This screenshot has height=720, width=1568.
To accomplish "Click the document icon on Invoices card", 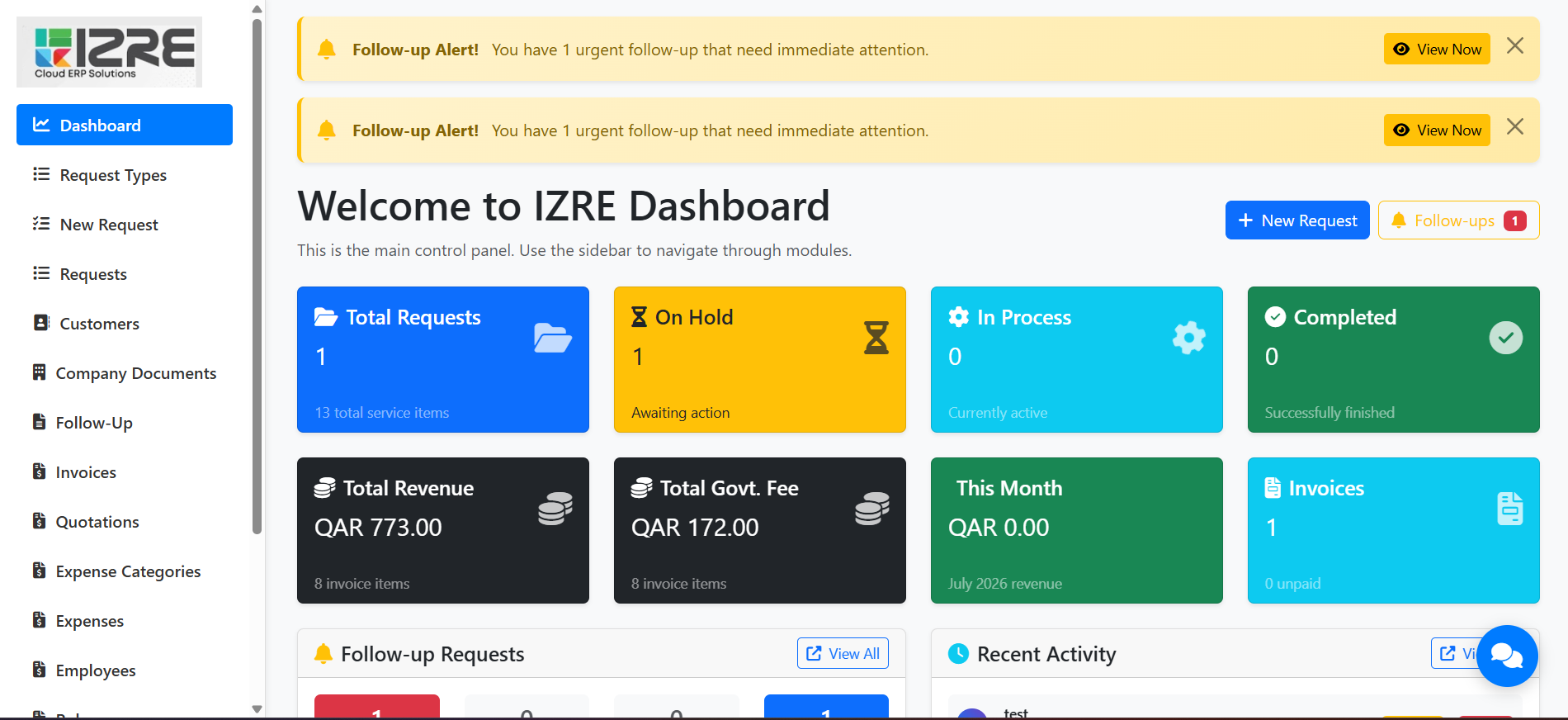I will (x=1510, y=509).
